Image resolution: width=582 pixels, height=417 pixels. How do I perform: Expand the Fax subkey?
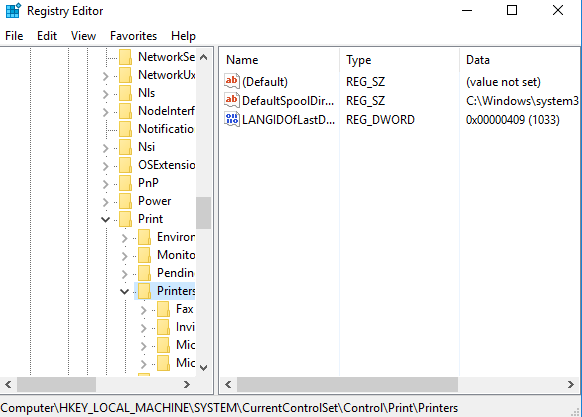pos(144,310)
